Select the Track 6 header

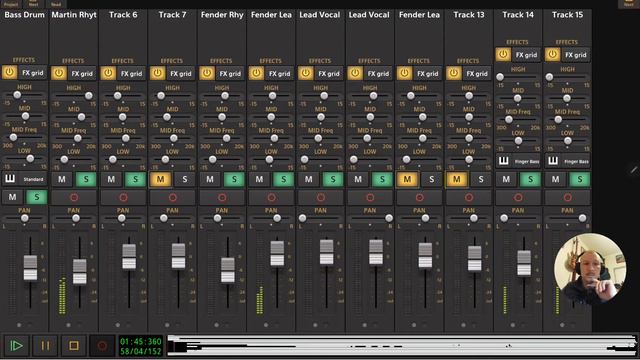click(x=123, y=15)
